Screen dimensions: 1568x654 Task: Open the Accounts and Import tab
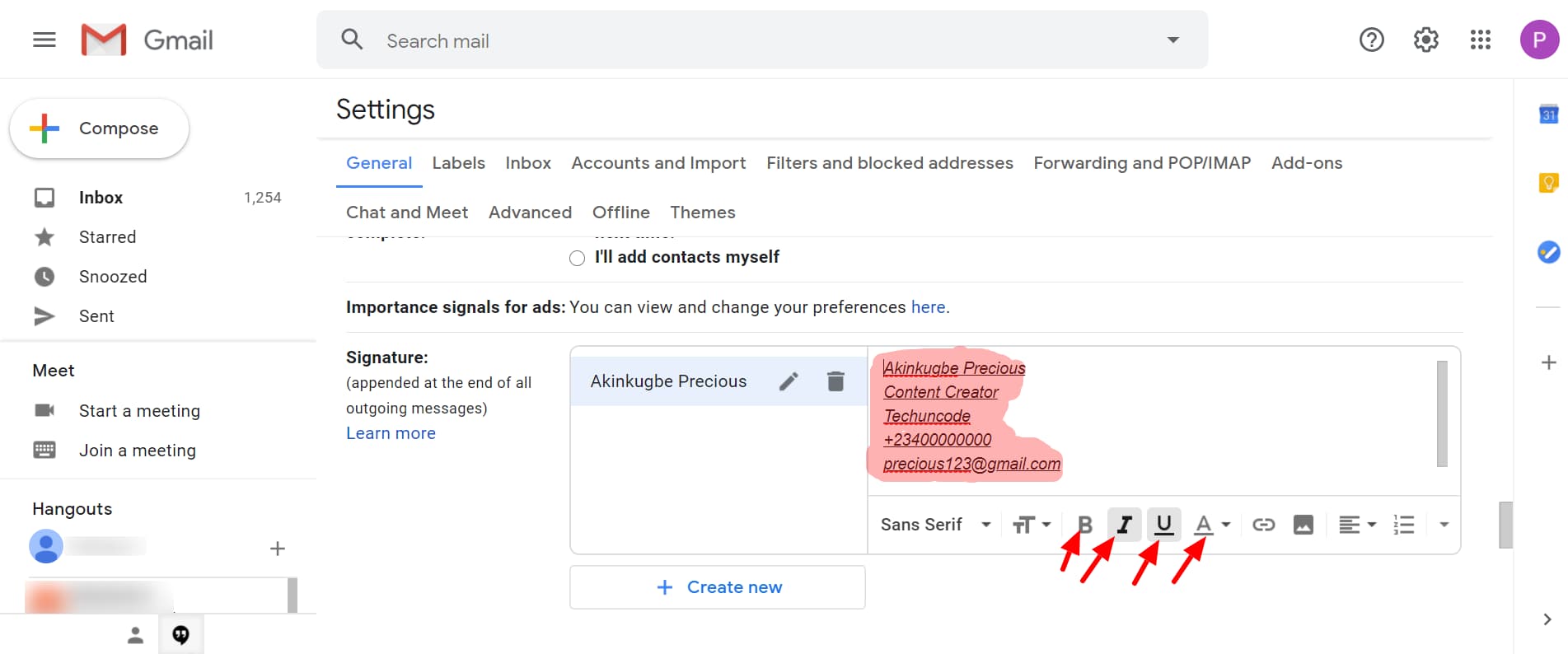click(x=658, y=163)
